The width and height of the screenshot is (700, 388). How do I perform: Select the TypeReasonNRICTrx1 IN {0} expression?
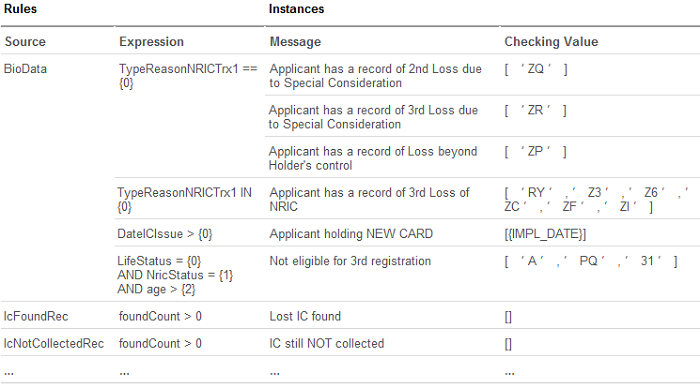tap(184, 200)
